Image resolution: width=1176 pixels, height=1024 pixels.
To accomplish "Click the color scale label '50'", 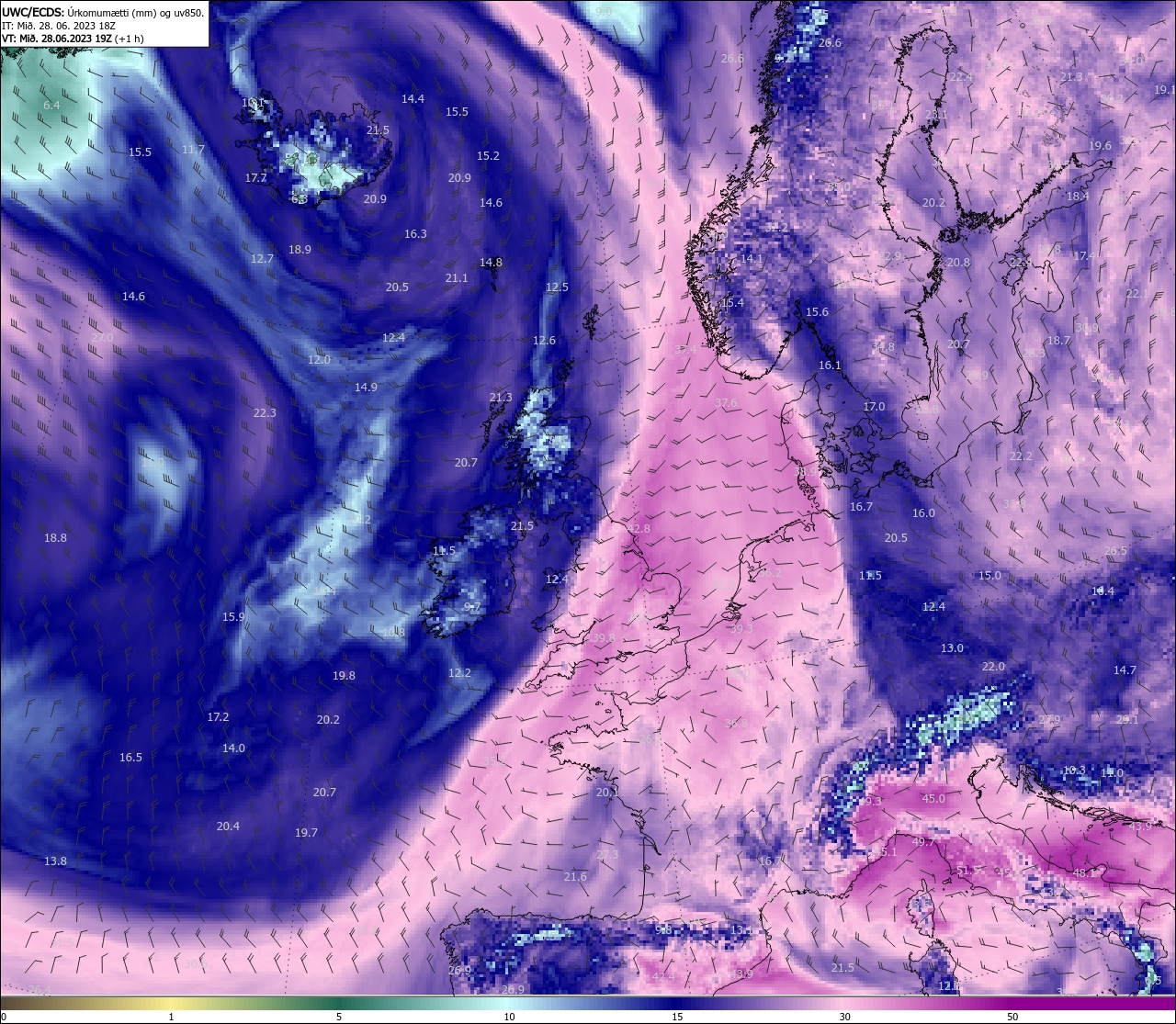I will point(1012,1017).
